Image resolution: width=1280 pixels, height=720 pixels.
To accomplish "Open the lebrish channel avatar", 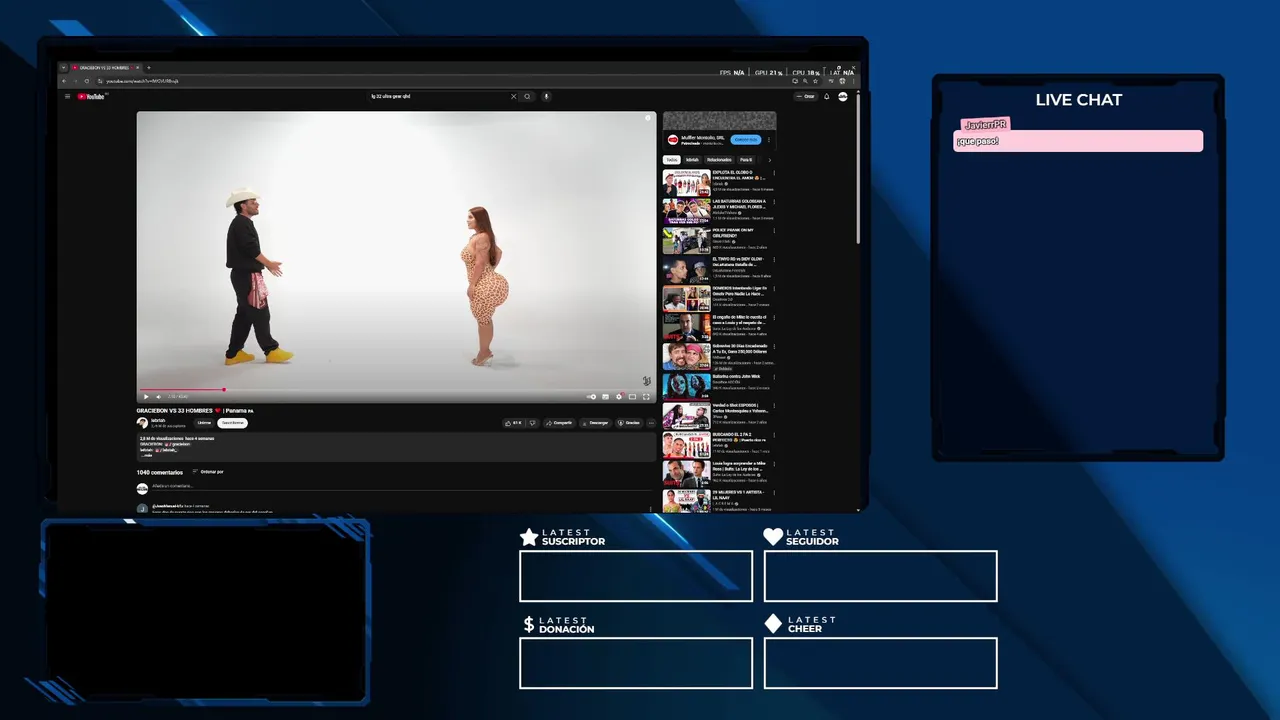I will 142,423.
